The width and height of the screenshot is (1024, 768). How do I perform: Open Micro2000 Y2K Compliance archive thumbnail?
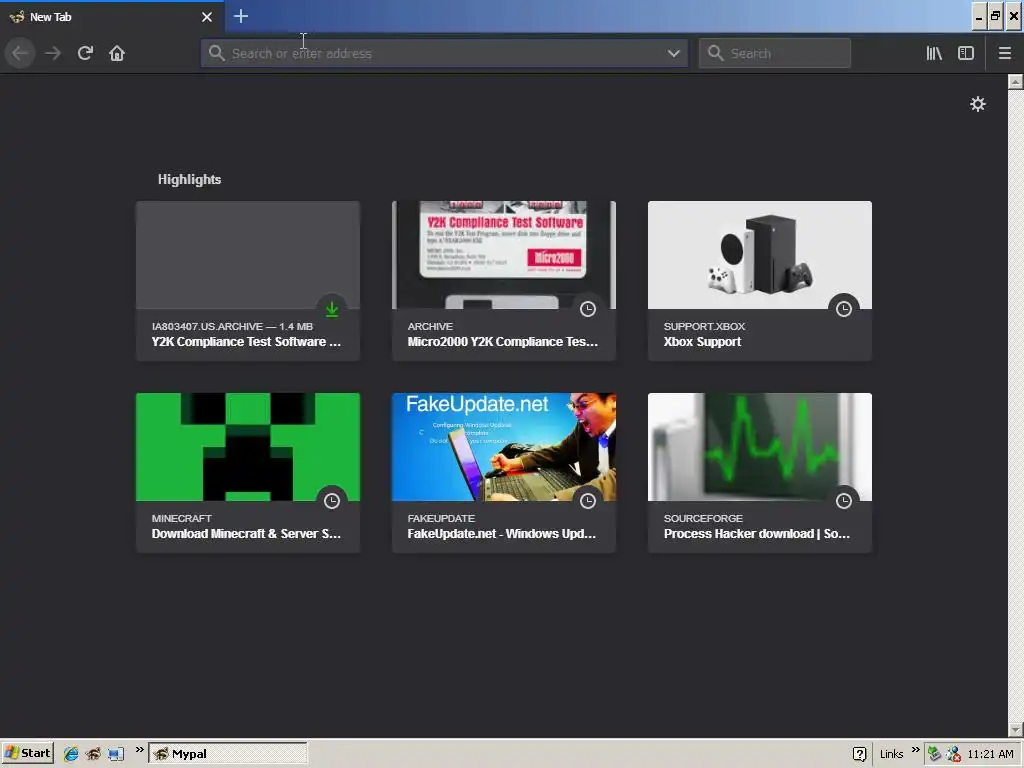pos(504,255)
